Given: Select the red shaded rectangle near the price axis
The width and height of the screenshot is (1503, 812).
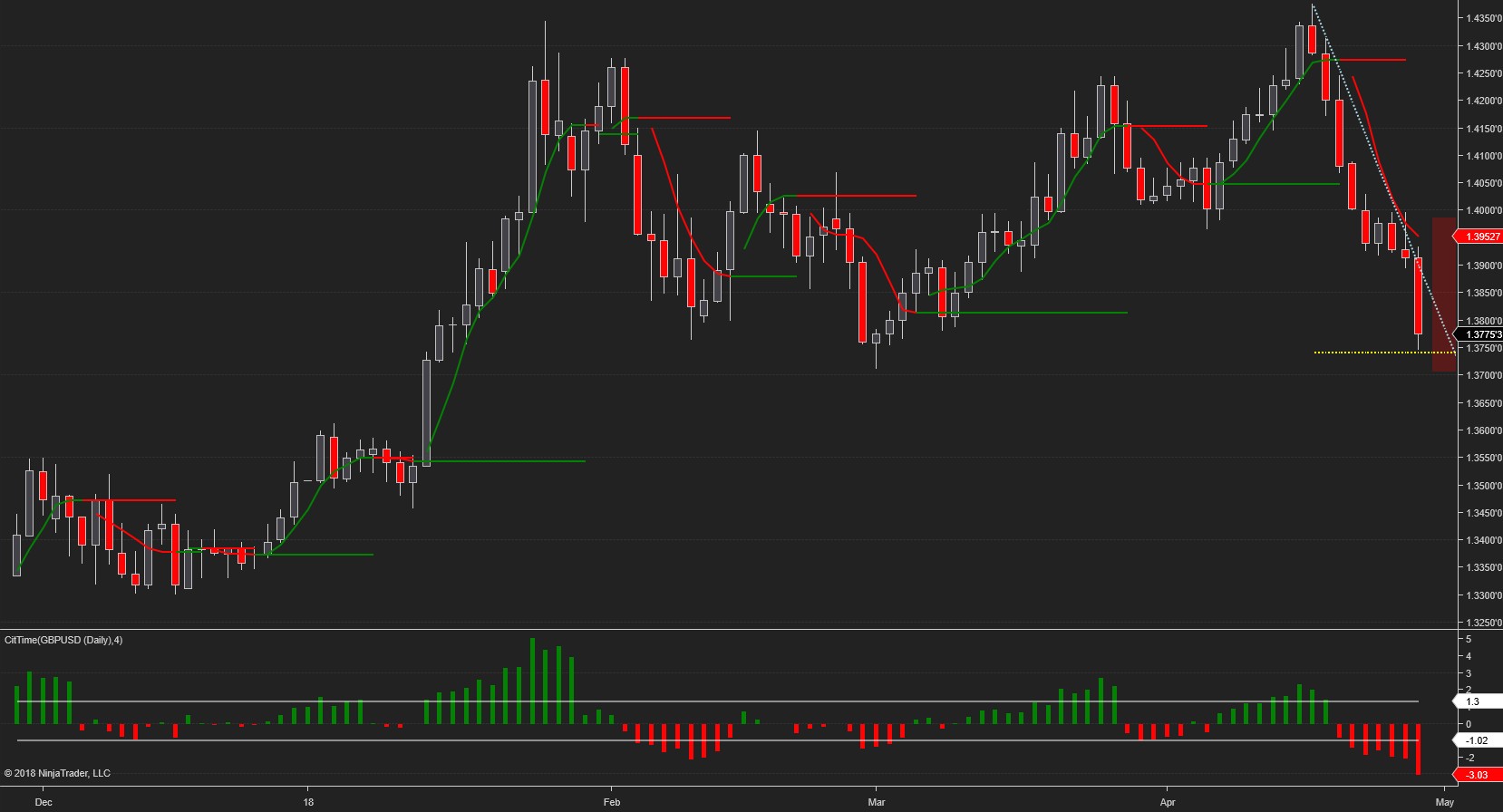Looking at the screenshot, I should point(1444,295).
